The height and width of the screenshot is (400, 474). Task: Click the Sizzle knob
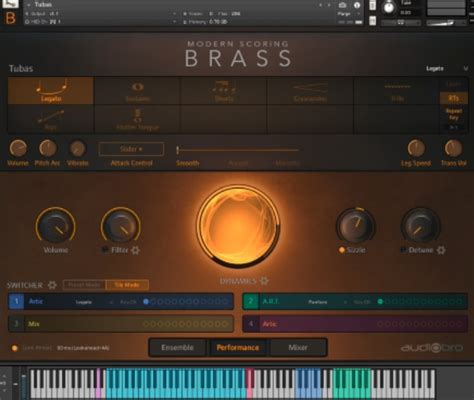[x=356, y=226]
